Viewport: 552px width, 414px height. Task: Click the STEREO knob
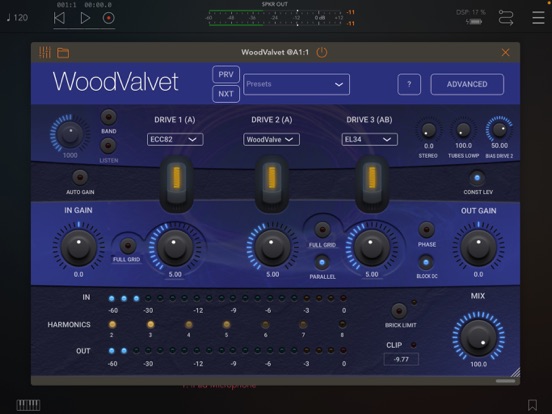click(x=428, y=131)
